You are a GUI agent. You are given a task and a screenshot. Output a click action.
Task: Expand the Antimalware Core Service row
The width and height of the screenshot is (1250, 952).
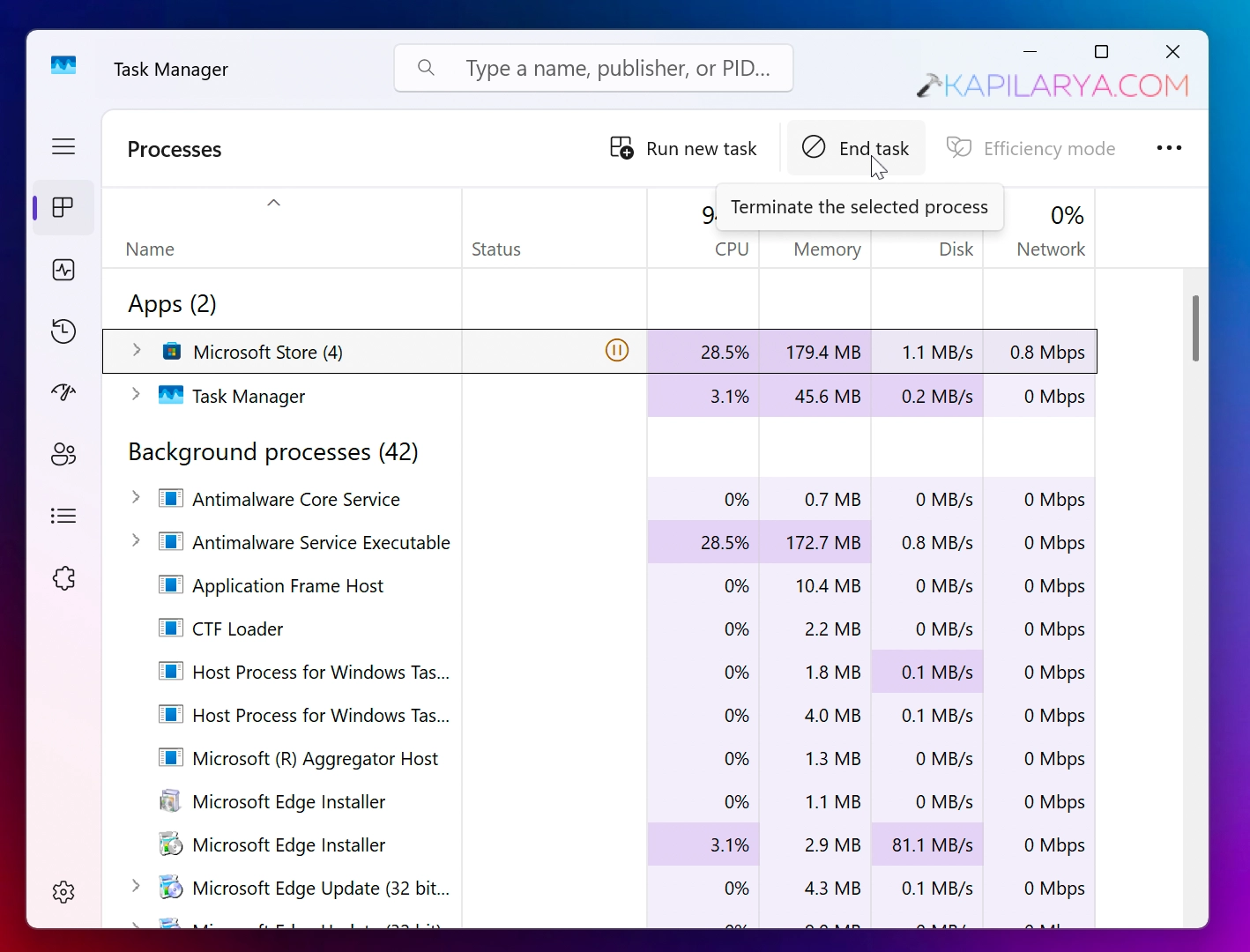136,497
